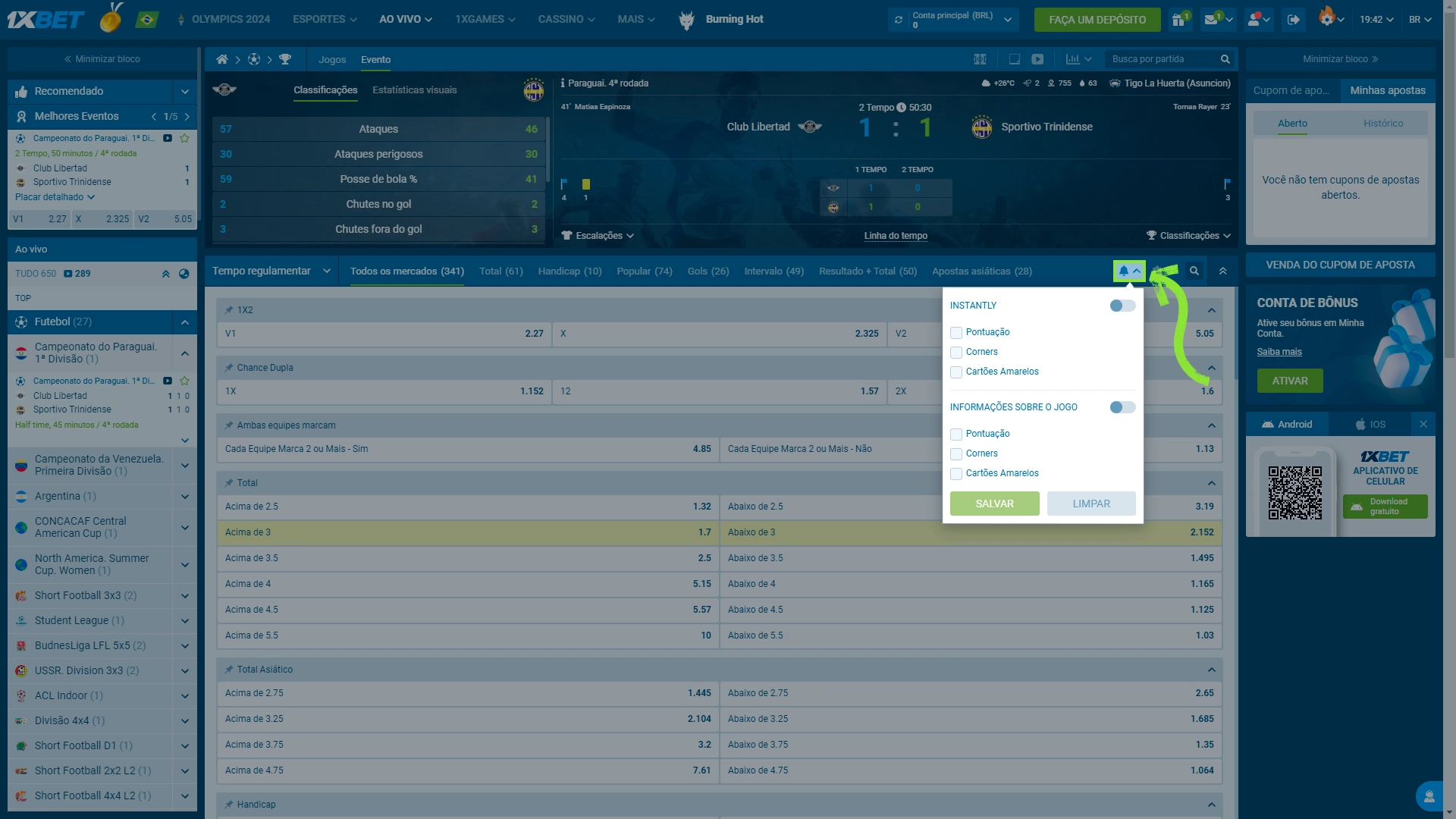Open the gift bonuses icon
Screen dimensions: 1456x819
[x=1179, y=20]
